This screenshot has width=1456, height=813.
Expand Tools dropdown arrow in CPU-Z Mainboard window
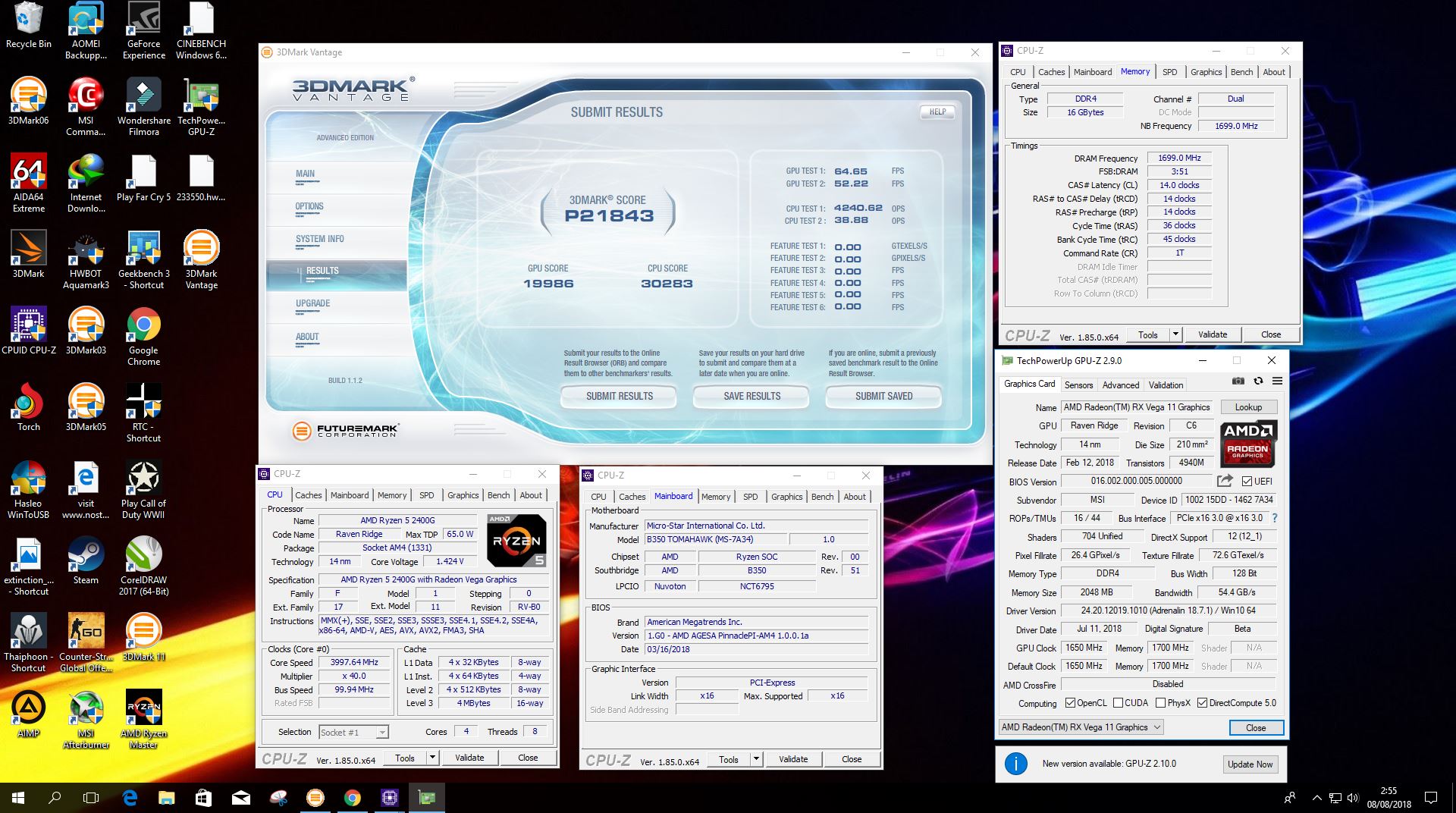756,758
